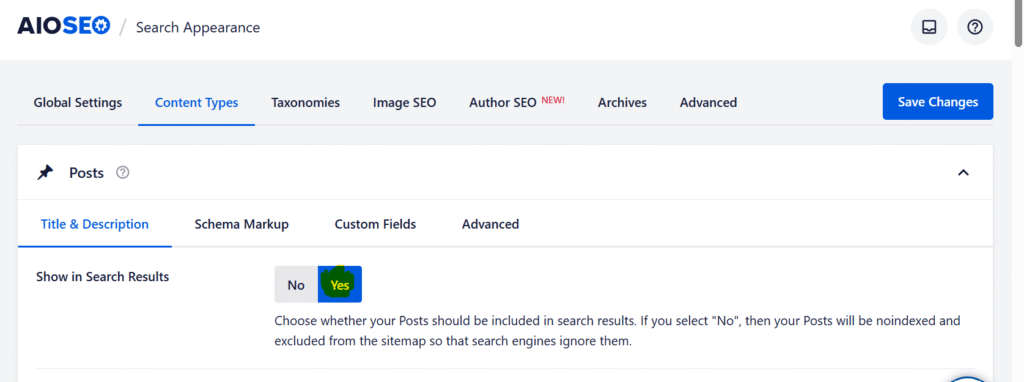Open the Content Types tab

click(197, 103)
